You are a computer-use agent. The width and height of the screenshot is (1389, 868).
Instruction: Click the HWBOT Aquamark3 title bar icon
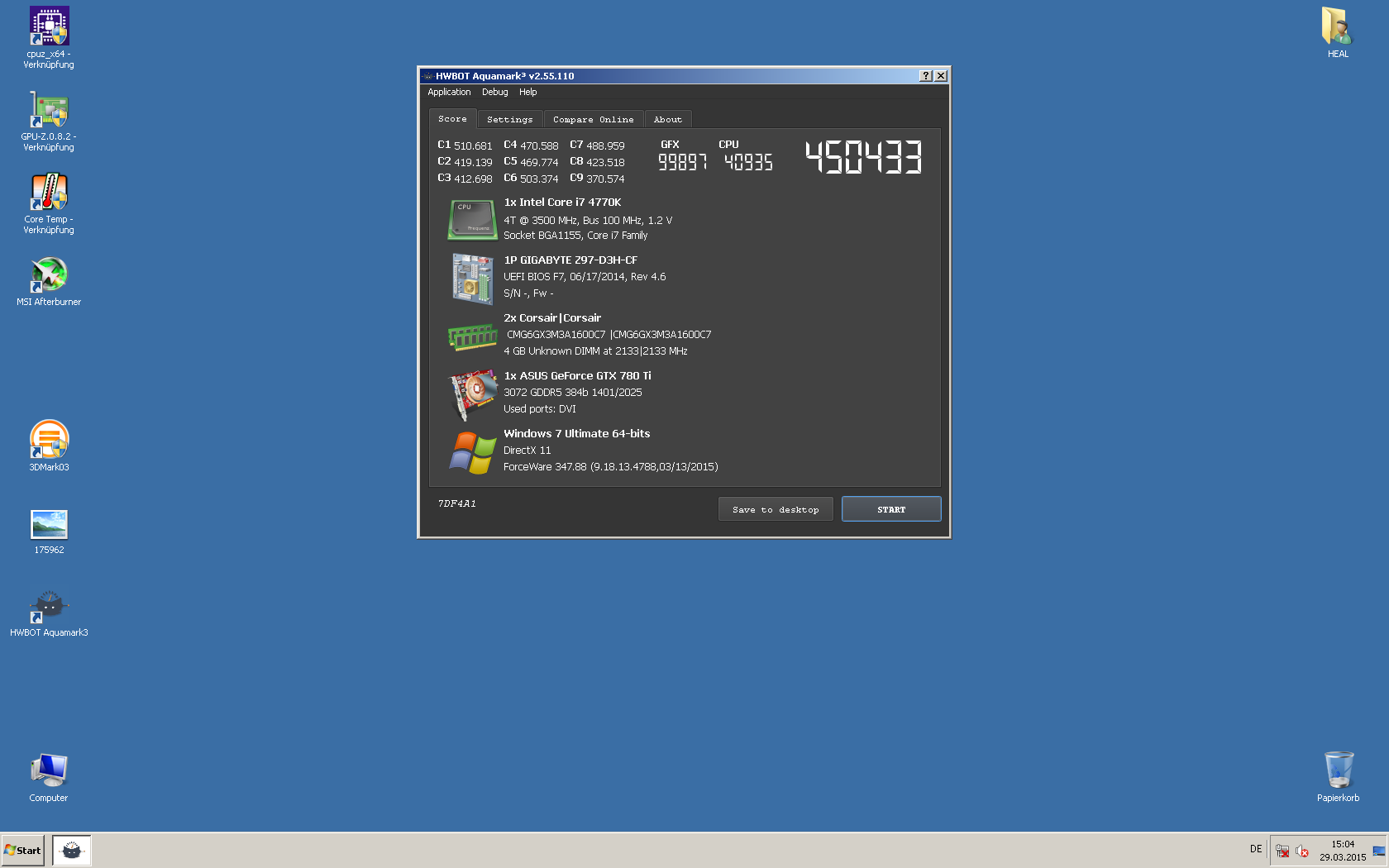click(427, 76)
